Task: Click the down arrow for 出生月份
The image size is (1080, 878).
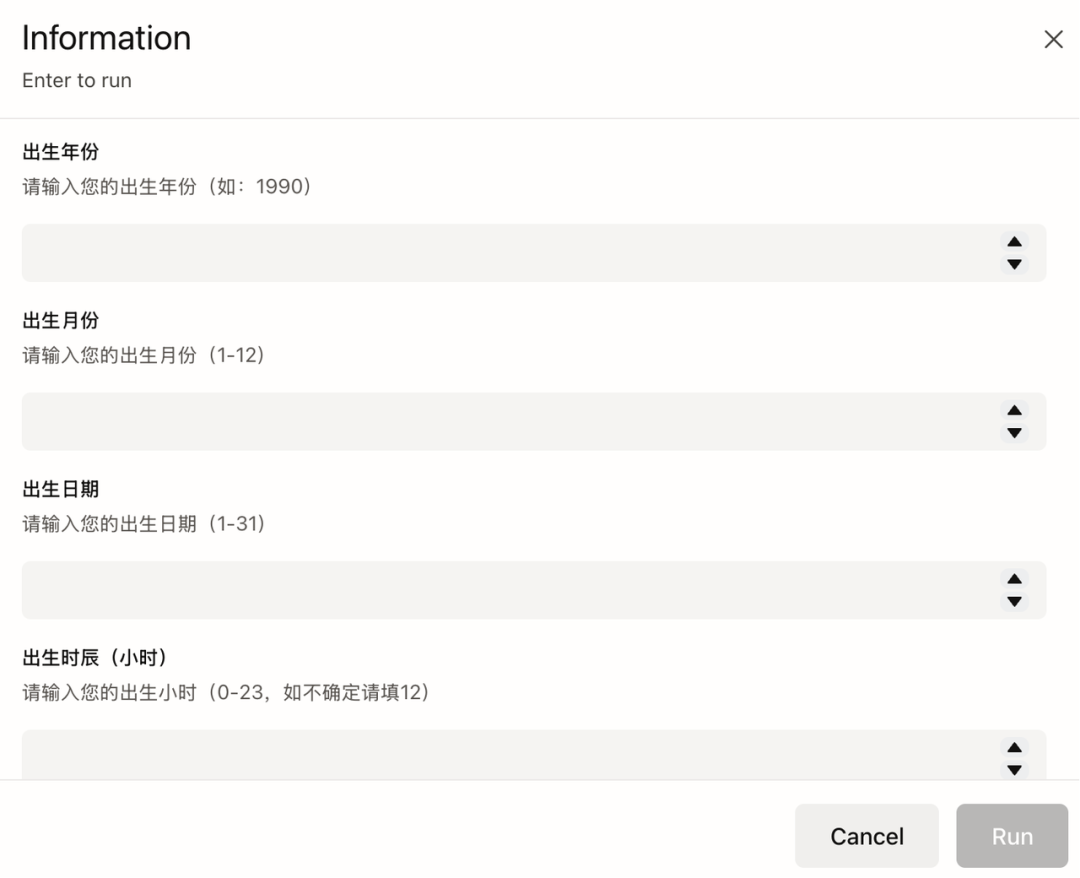Action: [x=1014, y=433]
